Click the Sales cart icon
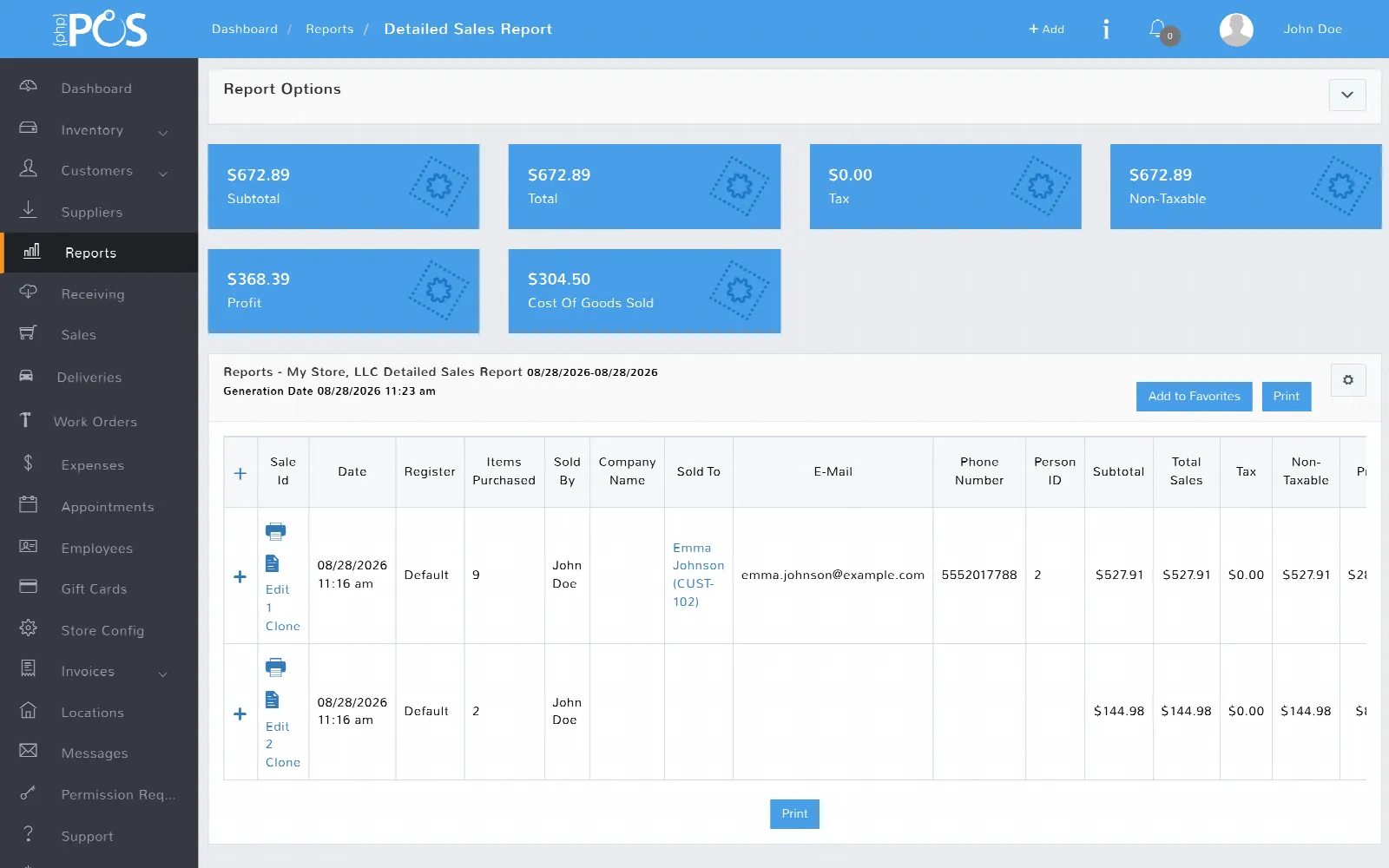The image size is (1389, 868). [x=29, y=332]
